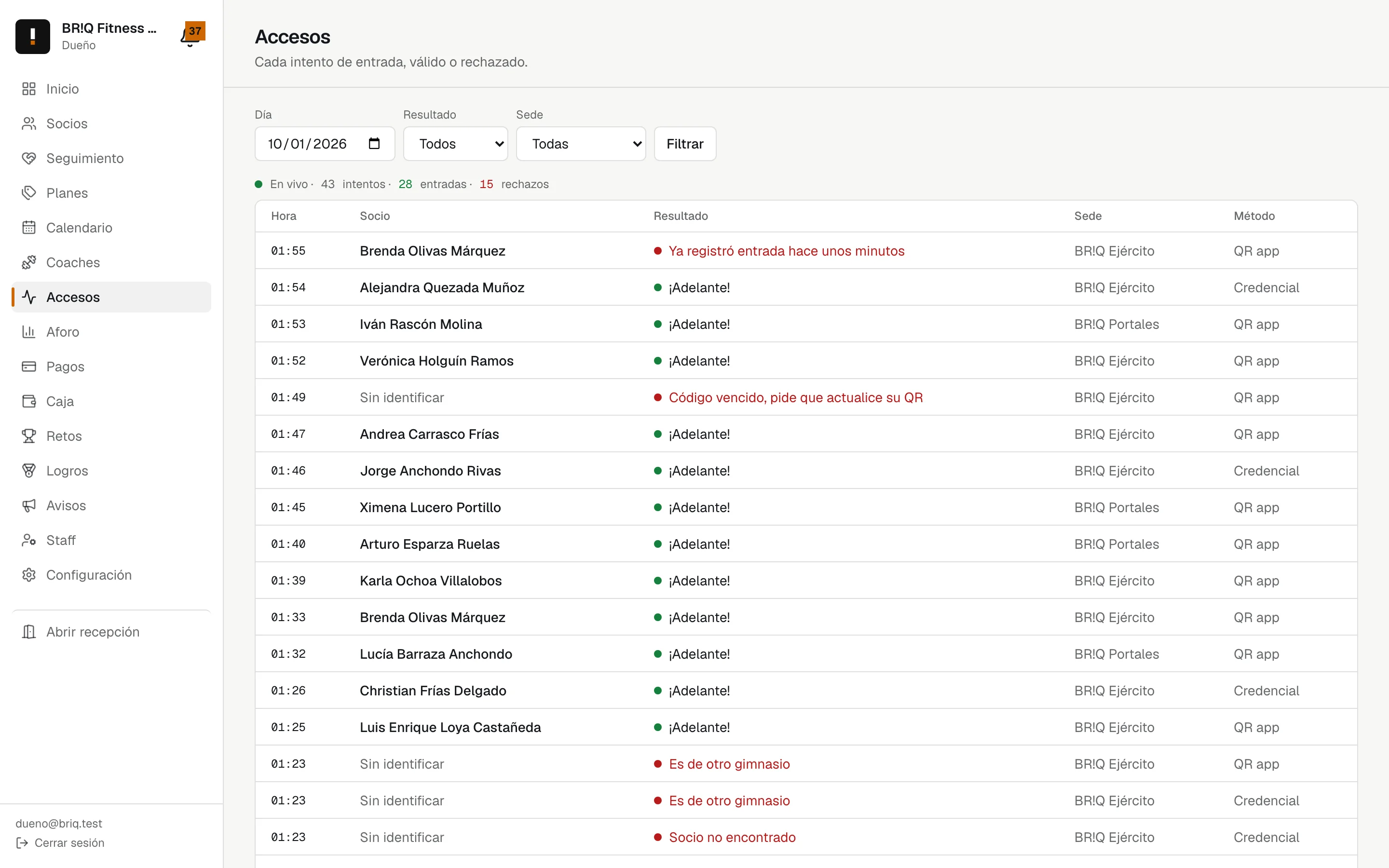Screen dimensions: 1389x868
Task: Click 'Socio no encontrado' result text
Action: [x=732, y=838]
